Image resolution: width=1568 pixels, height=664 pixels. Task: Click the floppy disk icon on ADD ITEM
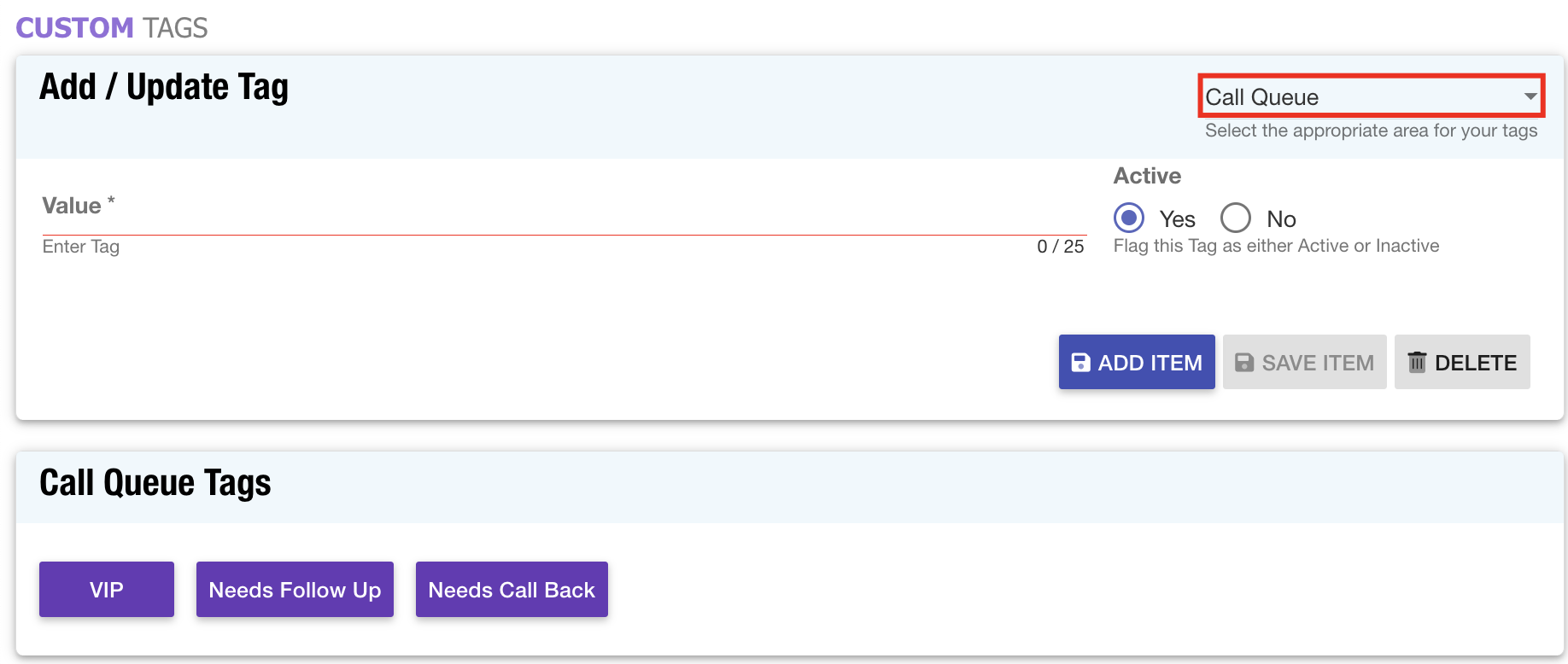[1080, 363]
